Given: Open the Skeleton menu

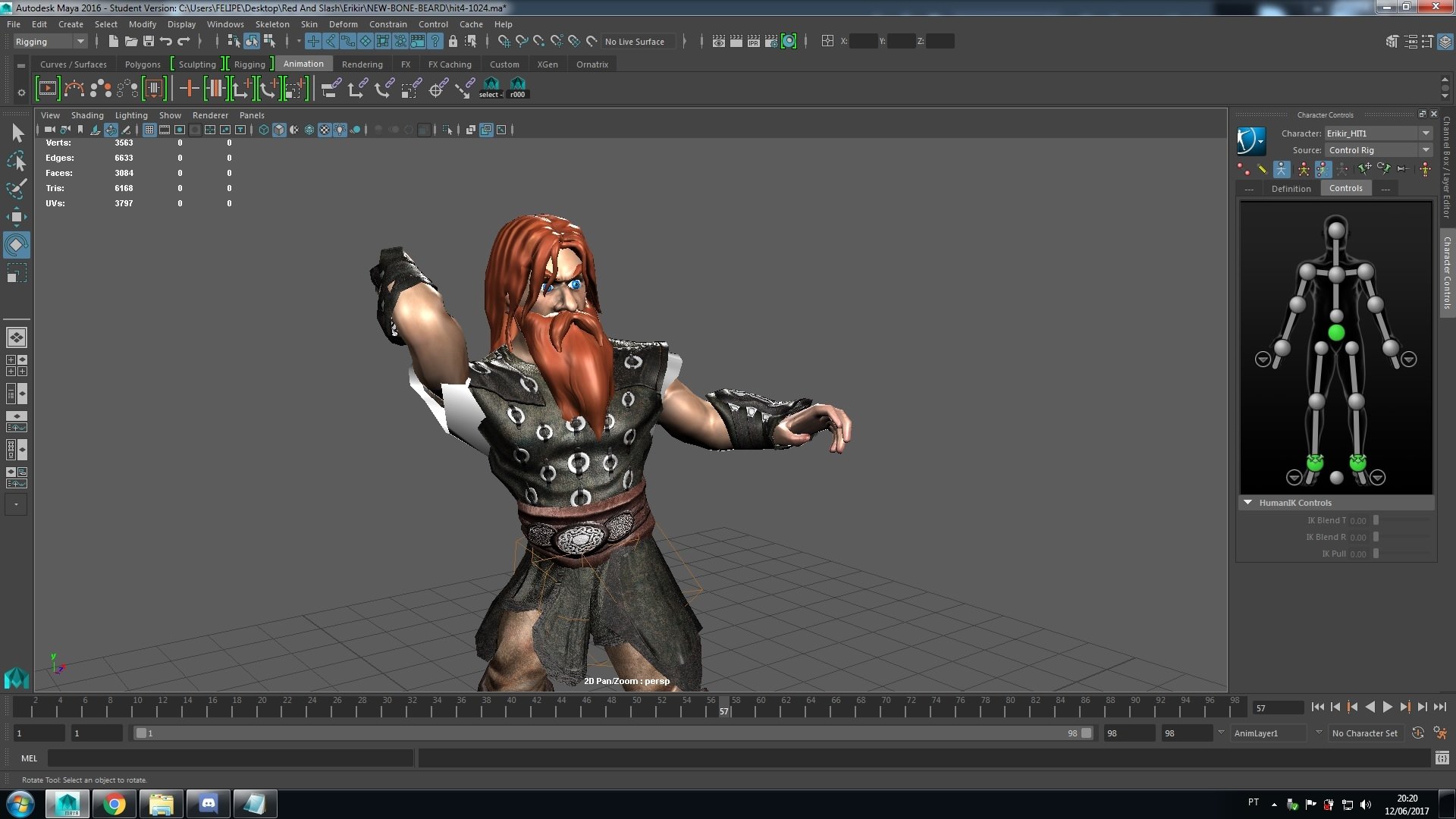Looking at the screenshot, I should tap(272, 24).
